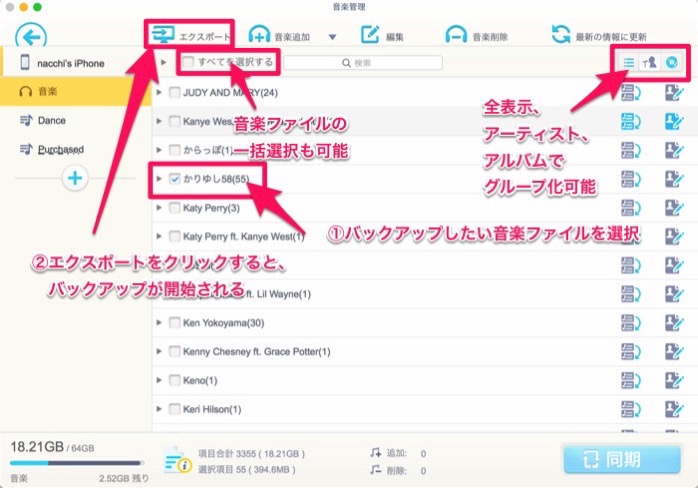Image resolution: width=698 pixels, height=488 pixels.
Task: Select the Purchased playlist in sidebar
Action: (x=60, y=149)
